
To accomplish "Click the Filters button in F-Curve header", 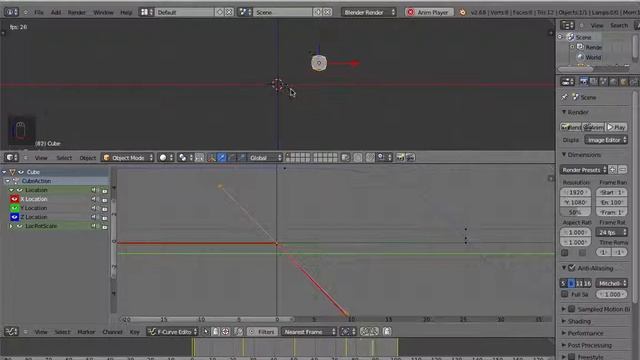I will point(261,332).
